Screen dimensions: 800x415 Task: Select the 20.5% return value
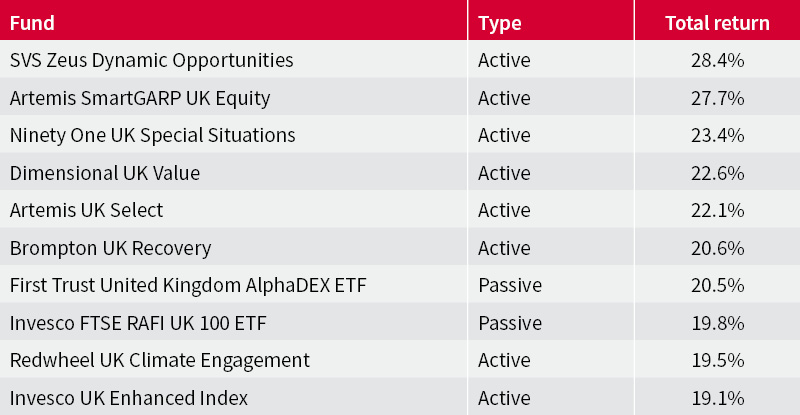coord(717,285)
